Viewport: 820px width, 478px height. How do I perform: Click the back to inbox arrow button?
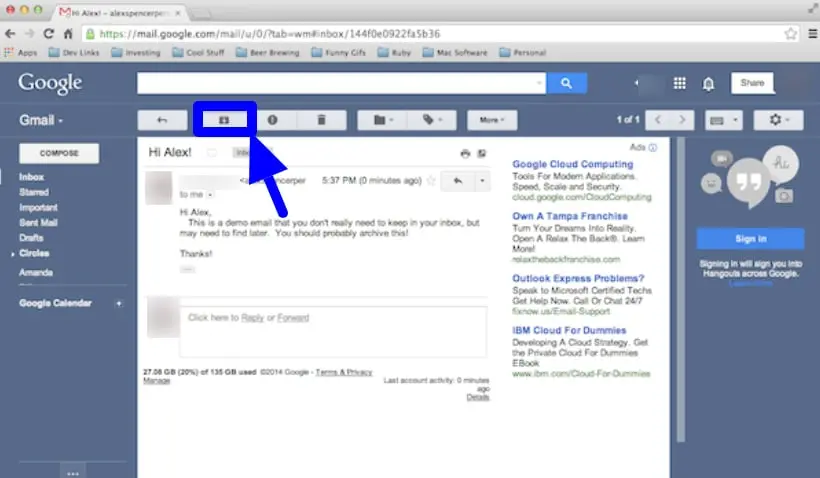coord(162,120)
